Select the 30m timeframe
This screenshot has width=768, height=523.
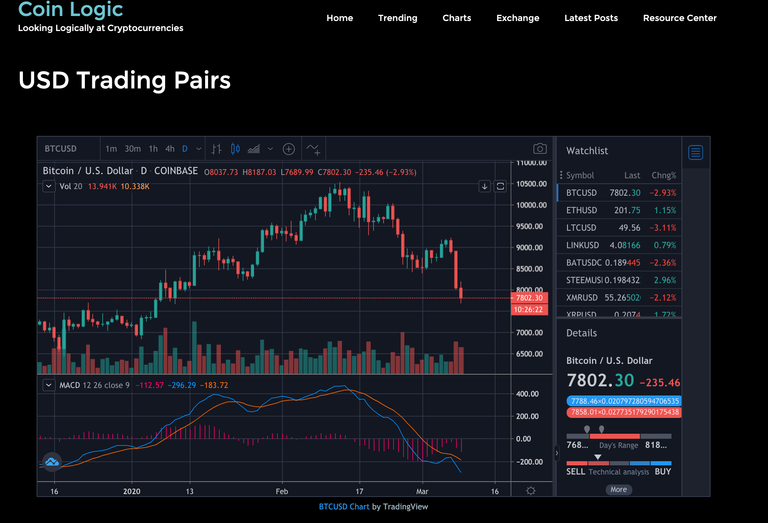[x=132, y=149]
